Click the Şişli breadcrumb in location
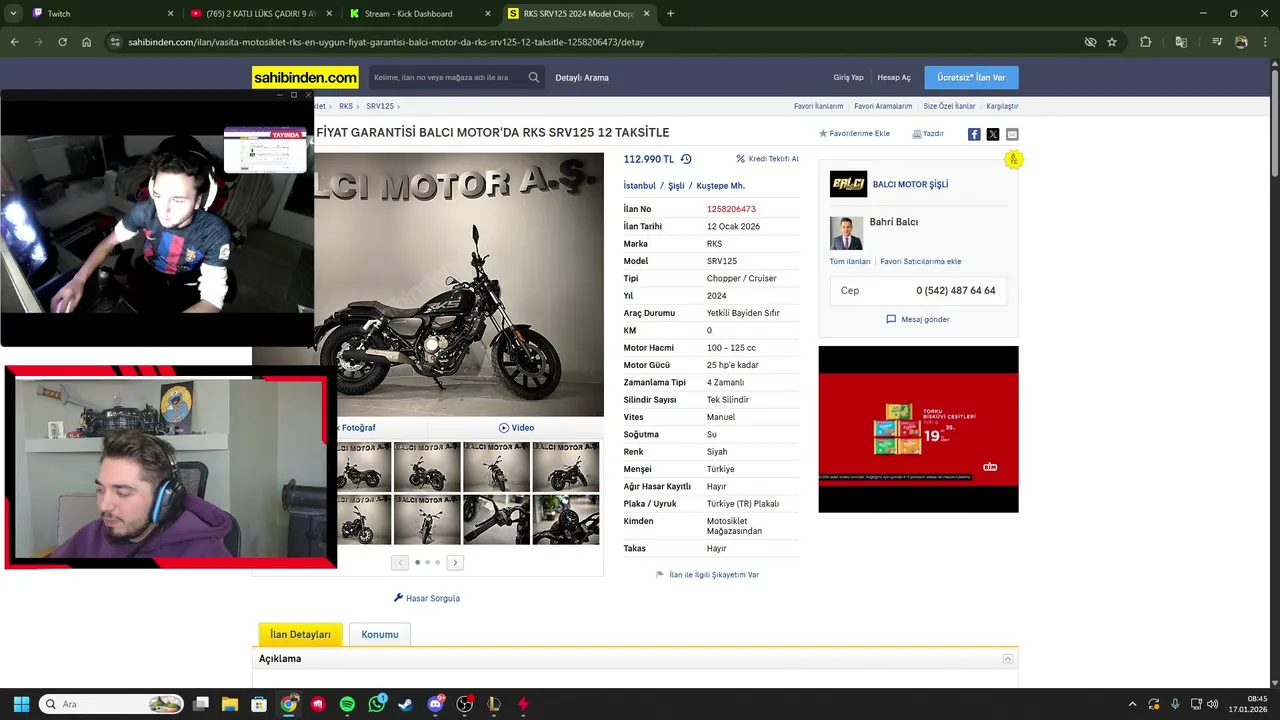1280x720 pixels. pyautogui.click(x=676, y=186)
